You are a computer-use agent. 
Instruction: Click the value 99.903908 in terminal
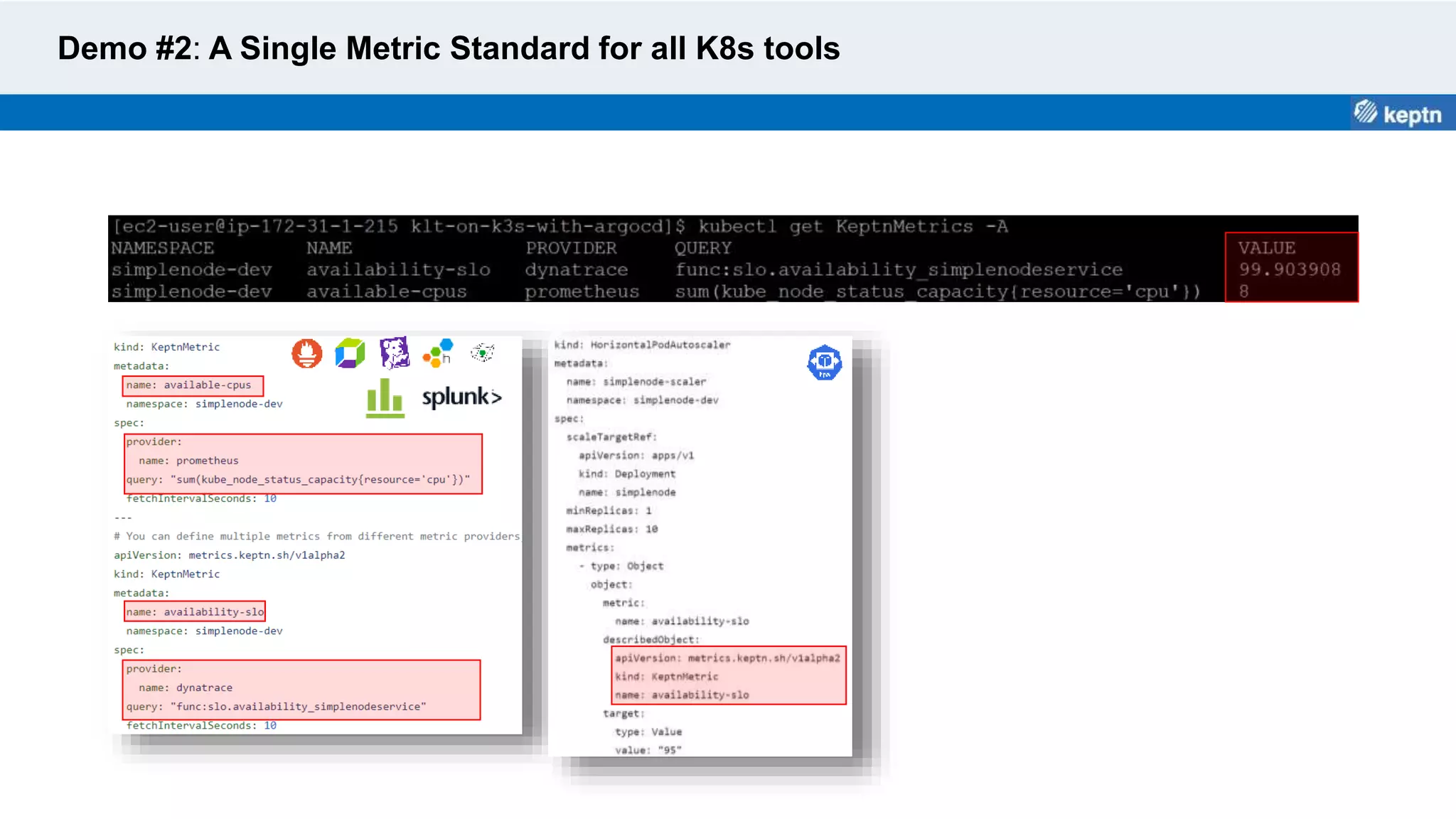click(1290, 269)
